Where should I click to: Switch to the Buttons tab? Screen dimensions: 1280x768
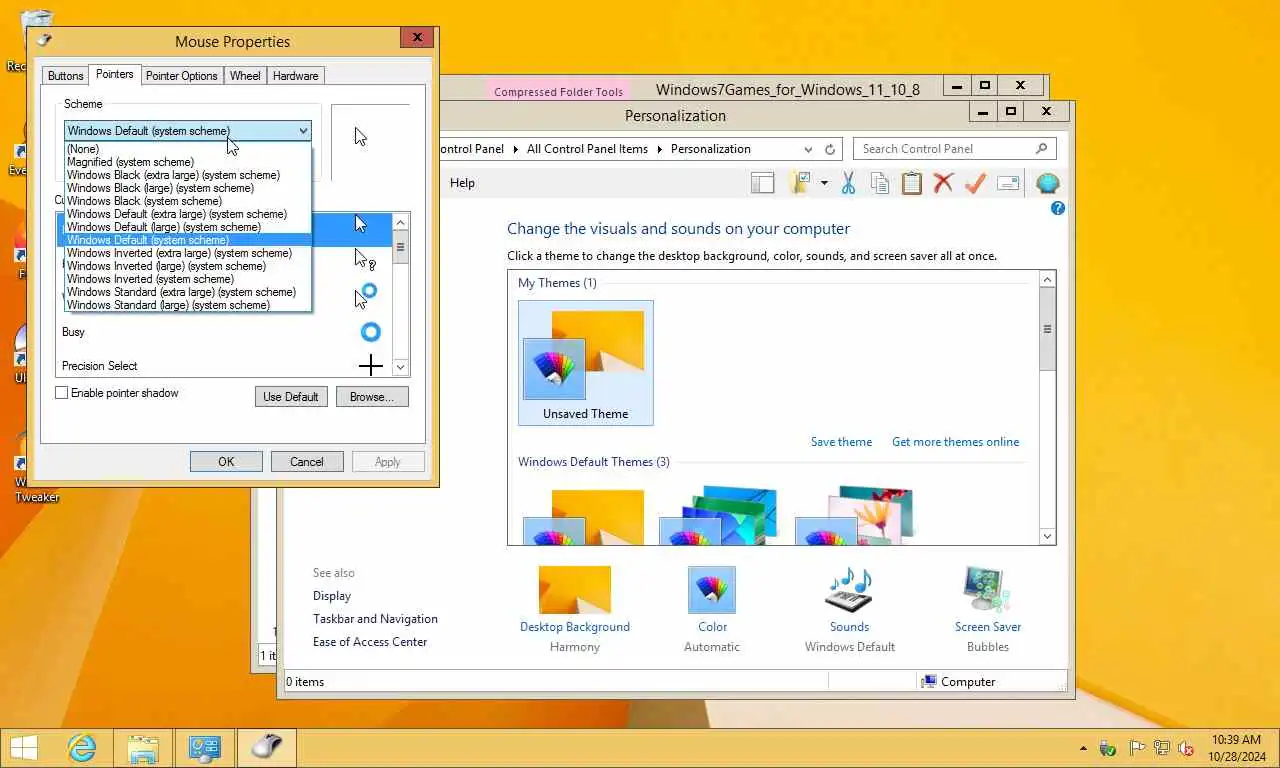pyautogui.click(x=66, y=76)
